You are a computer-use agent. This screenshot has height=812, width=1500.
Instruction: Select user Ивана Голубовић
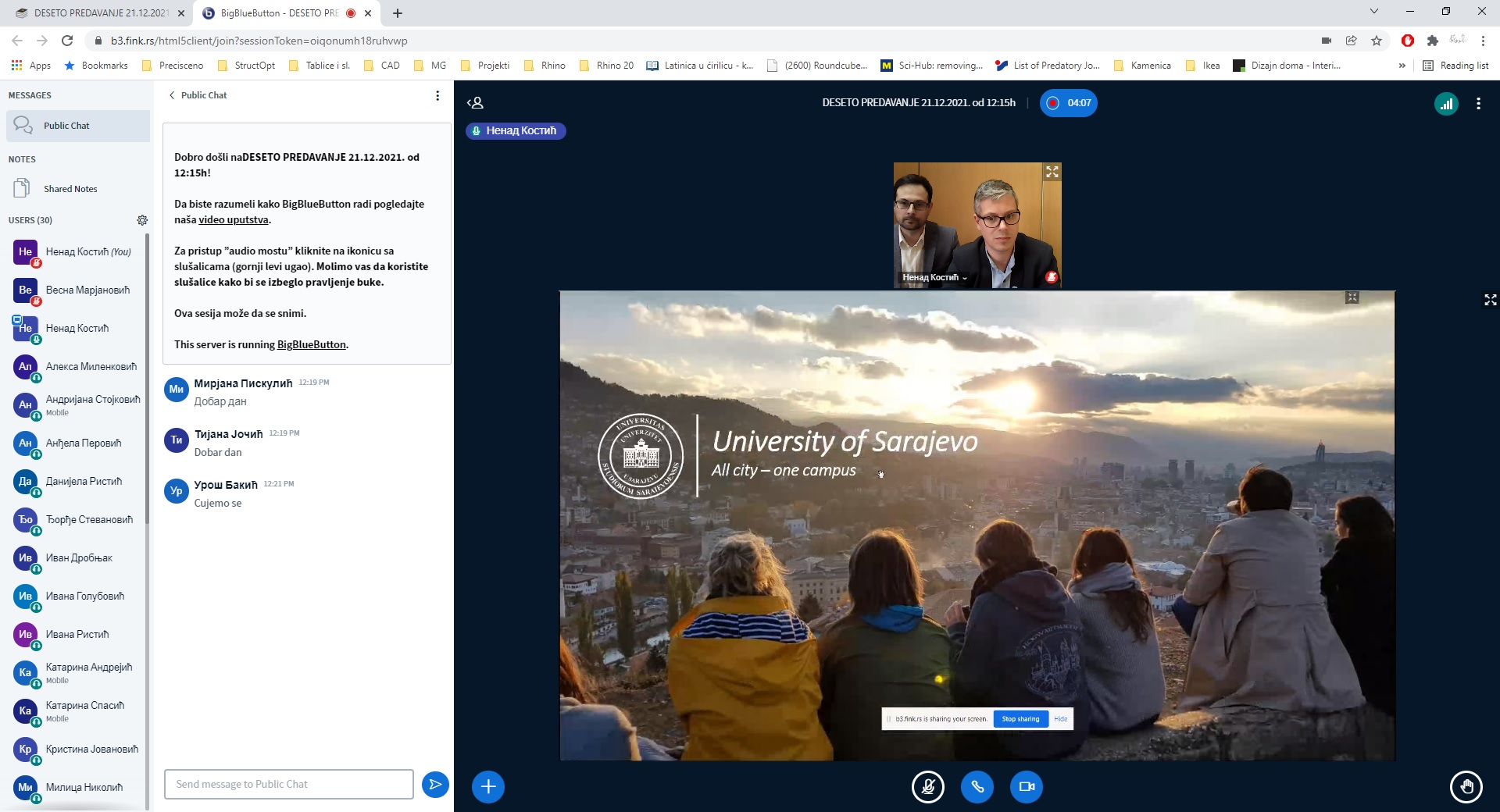click(77, 596)
